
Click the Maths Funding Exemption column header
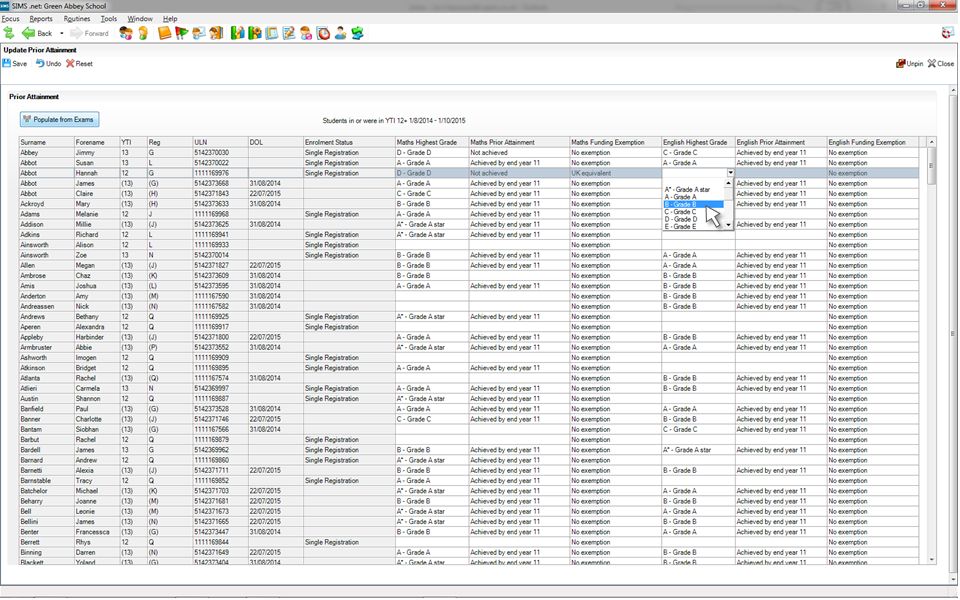(615, 142)
